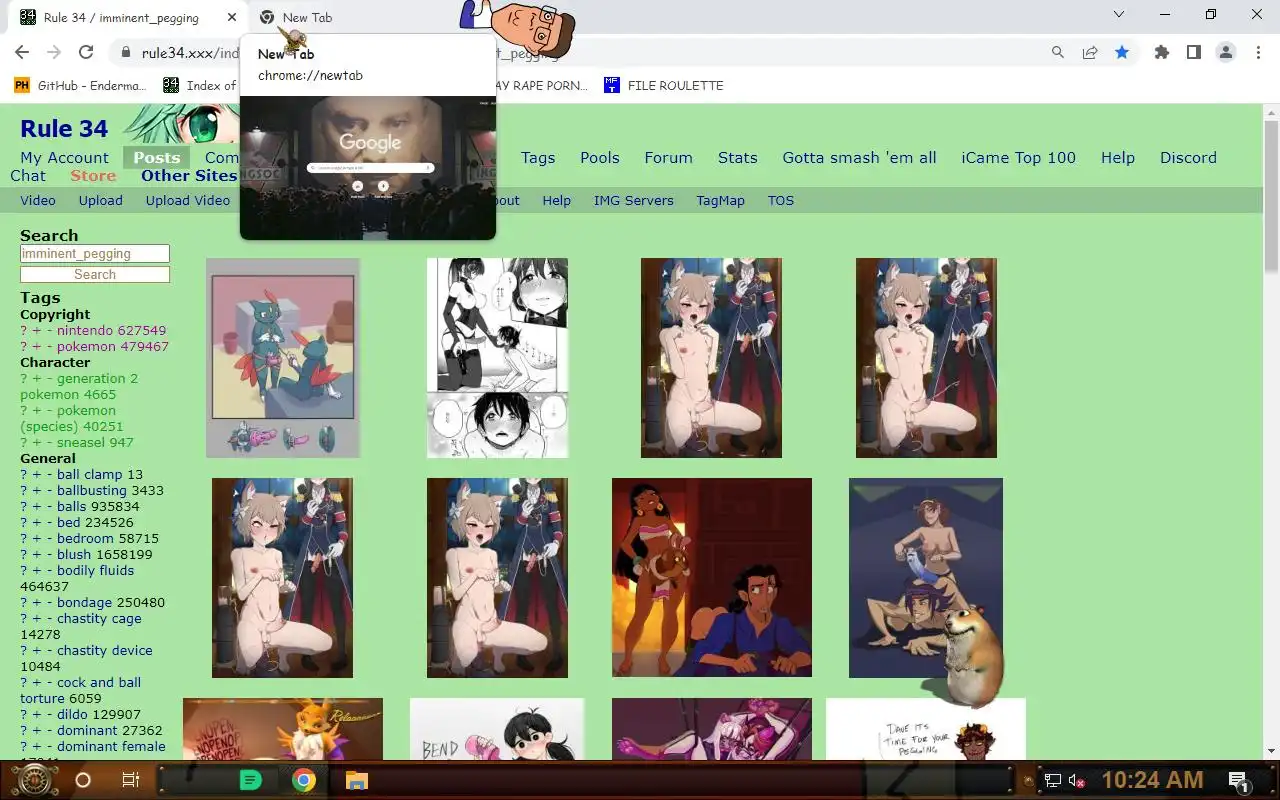
Task: Click the Upload submenu link
Action: click(x=101, y=200)
